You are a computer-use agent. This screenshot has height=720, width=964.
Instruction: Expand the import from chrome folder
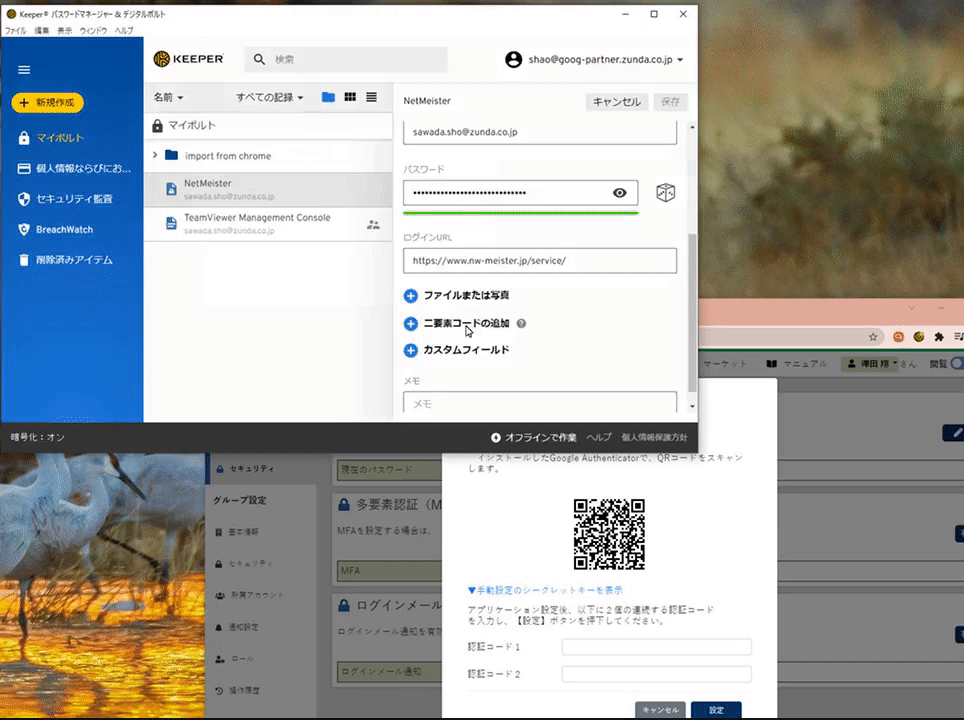(x=155, y=155)
